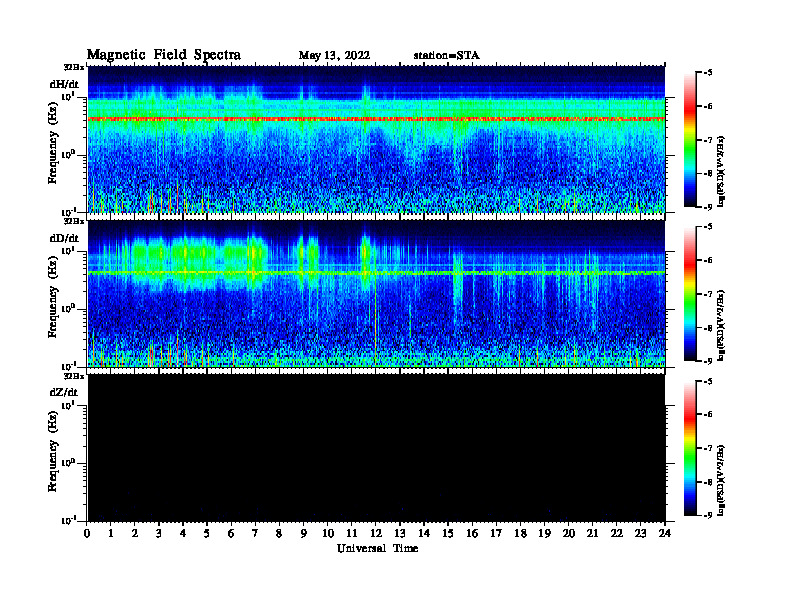Viewport: 792px width, 612px height.
Task: Click the hour 22 tick label
Action: (x=616, y=534)
